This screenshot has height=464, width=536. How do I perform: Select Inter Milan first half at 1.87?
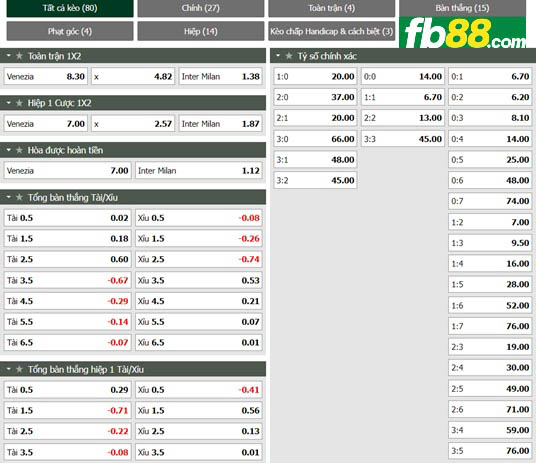(220, 123)
